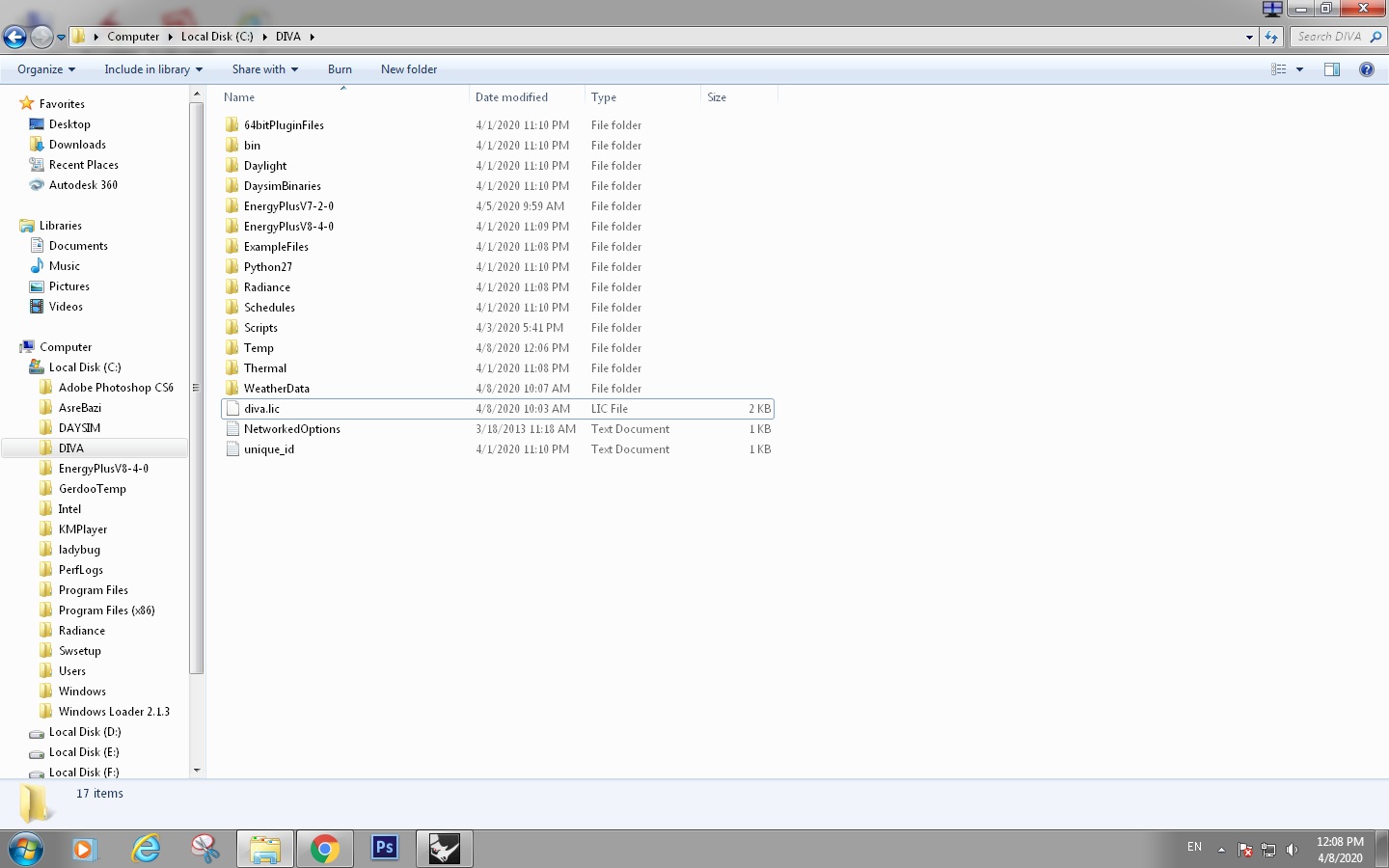Open the Organize dropdown menu
1389x868 pixels.
click(46, 69)
